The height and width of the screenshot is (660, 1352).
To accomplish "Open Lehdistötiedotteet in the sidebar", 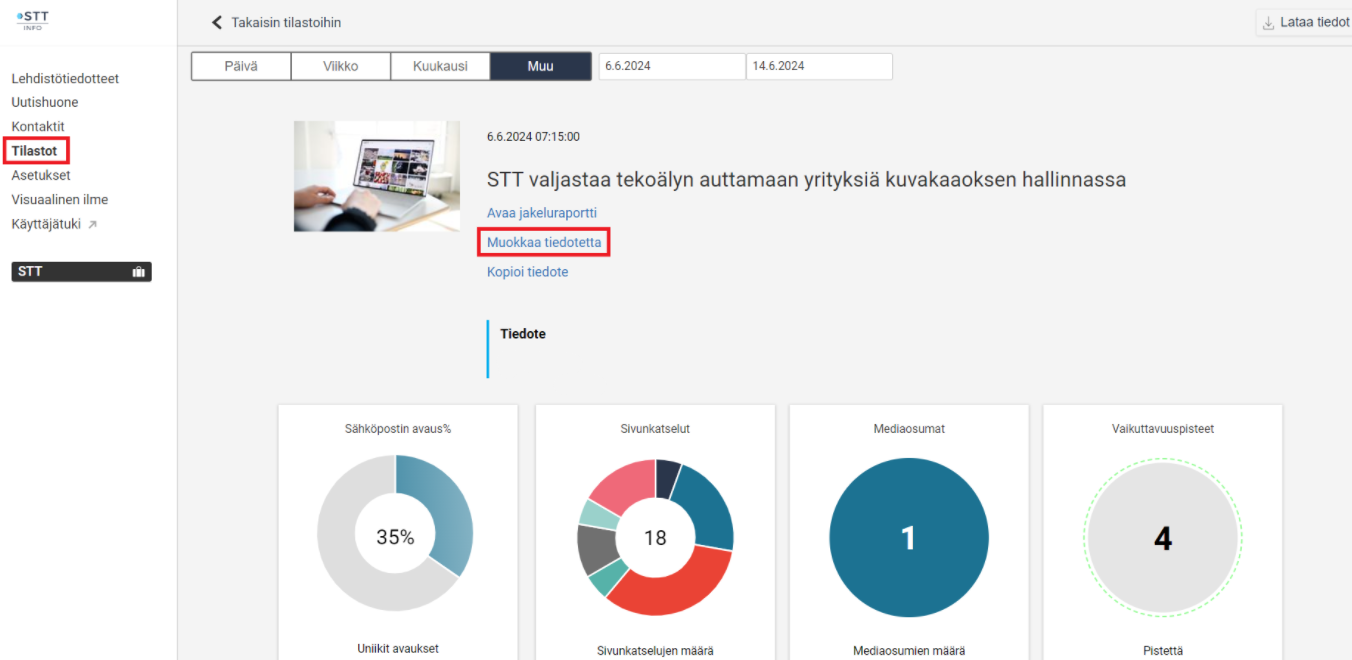I will (x=65, y=78).
